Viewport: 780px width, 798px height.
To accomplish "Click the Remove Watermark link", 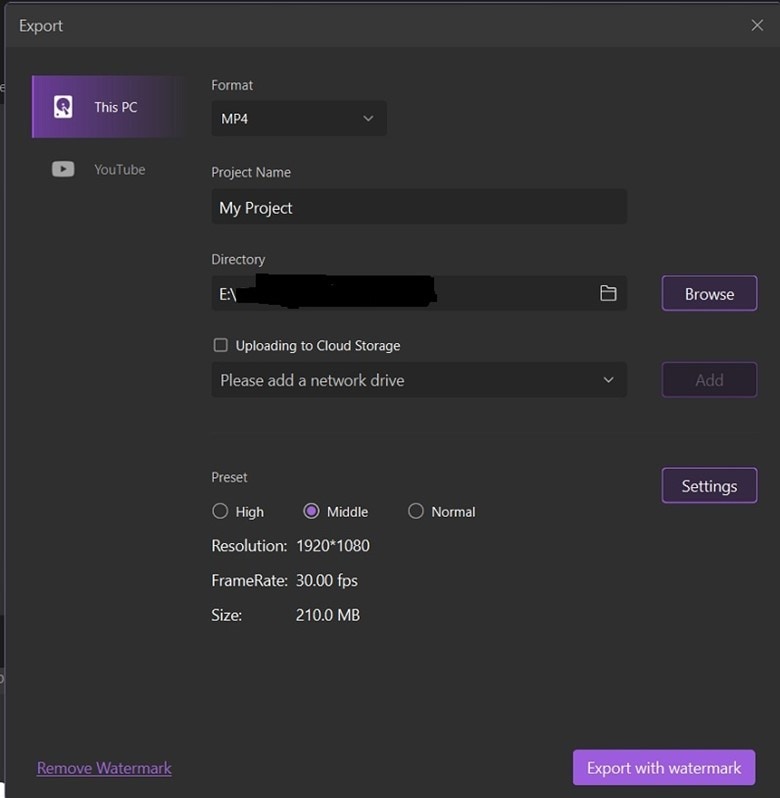I will (104, 768).
